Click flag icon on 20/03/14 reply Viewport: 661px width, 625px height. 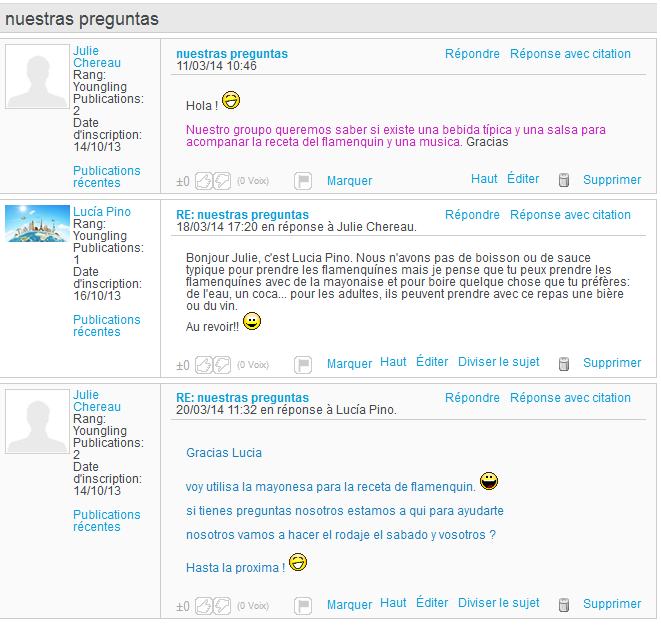pyautogui.click(x=303, y=606)
